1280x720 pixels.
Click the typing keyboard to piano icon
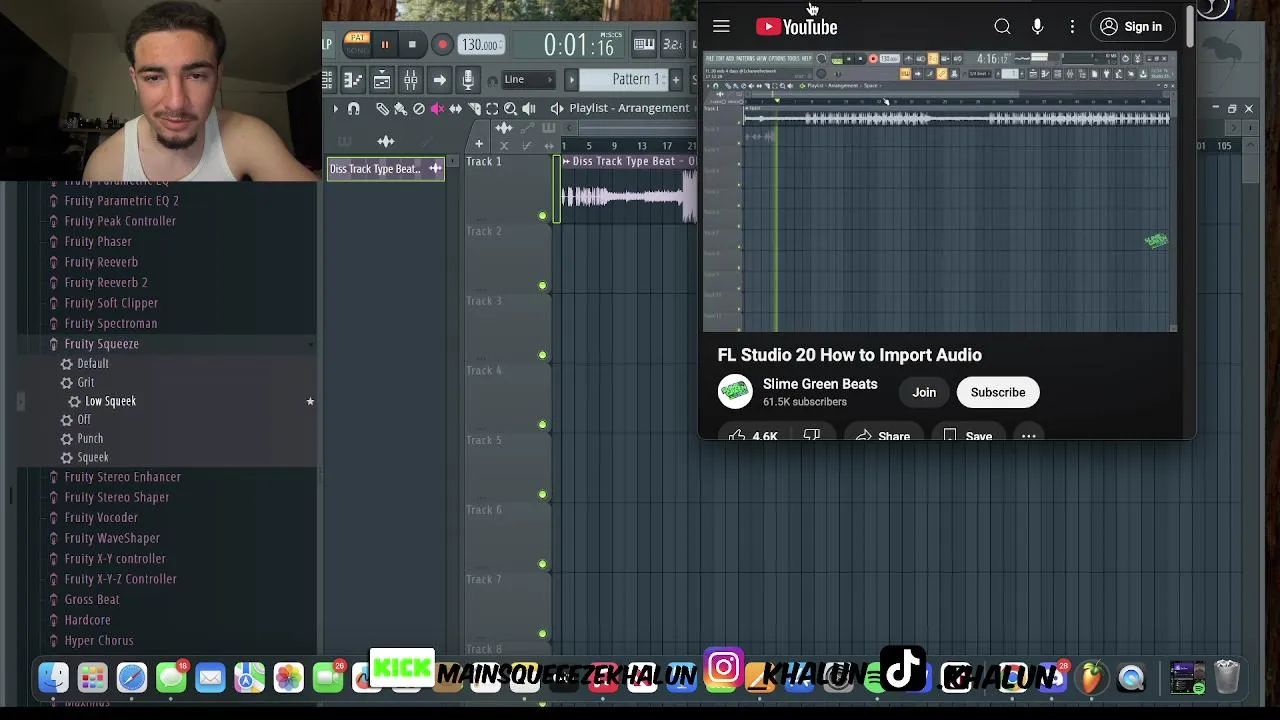click(644, 44)
